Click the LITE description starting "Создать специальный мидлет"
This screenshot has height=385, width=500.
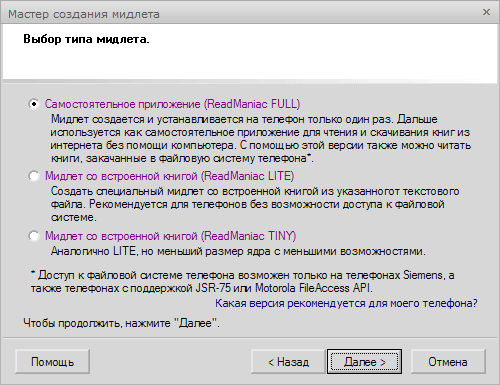click(x=255, y=204)
